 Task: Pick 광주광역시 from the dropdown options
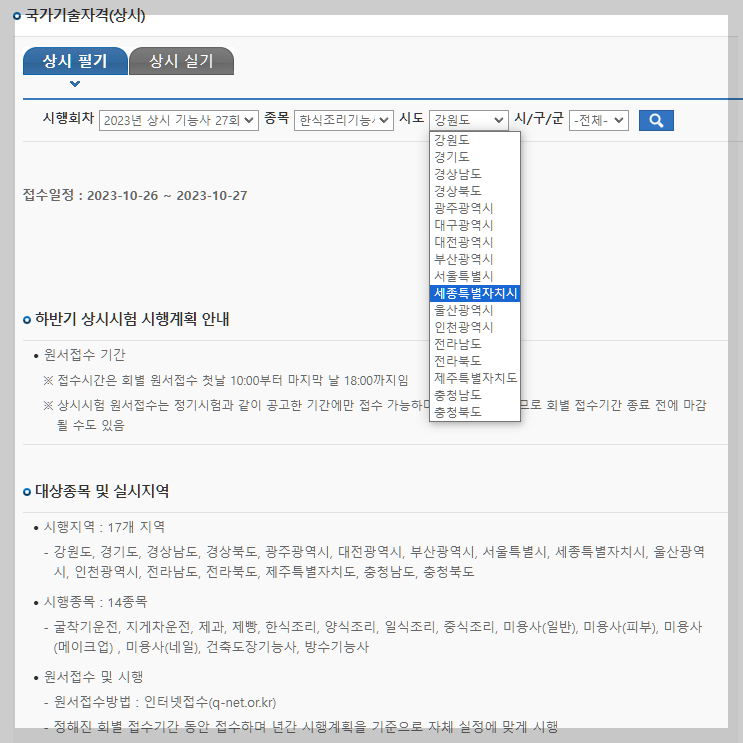[x=475, y=208]
